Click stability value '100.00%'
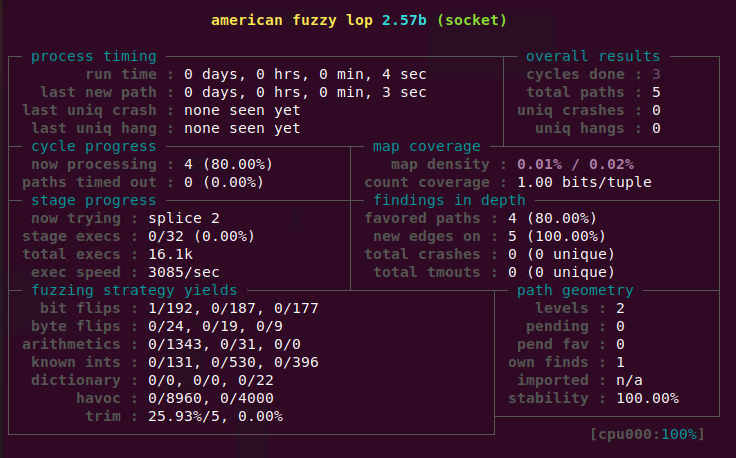This screenshot has height=458, width=736. [647, 398]
